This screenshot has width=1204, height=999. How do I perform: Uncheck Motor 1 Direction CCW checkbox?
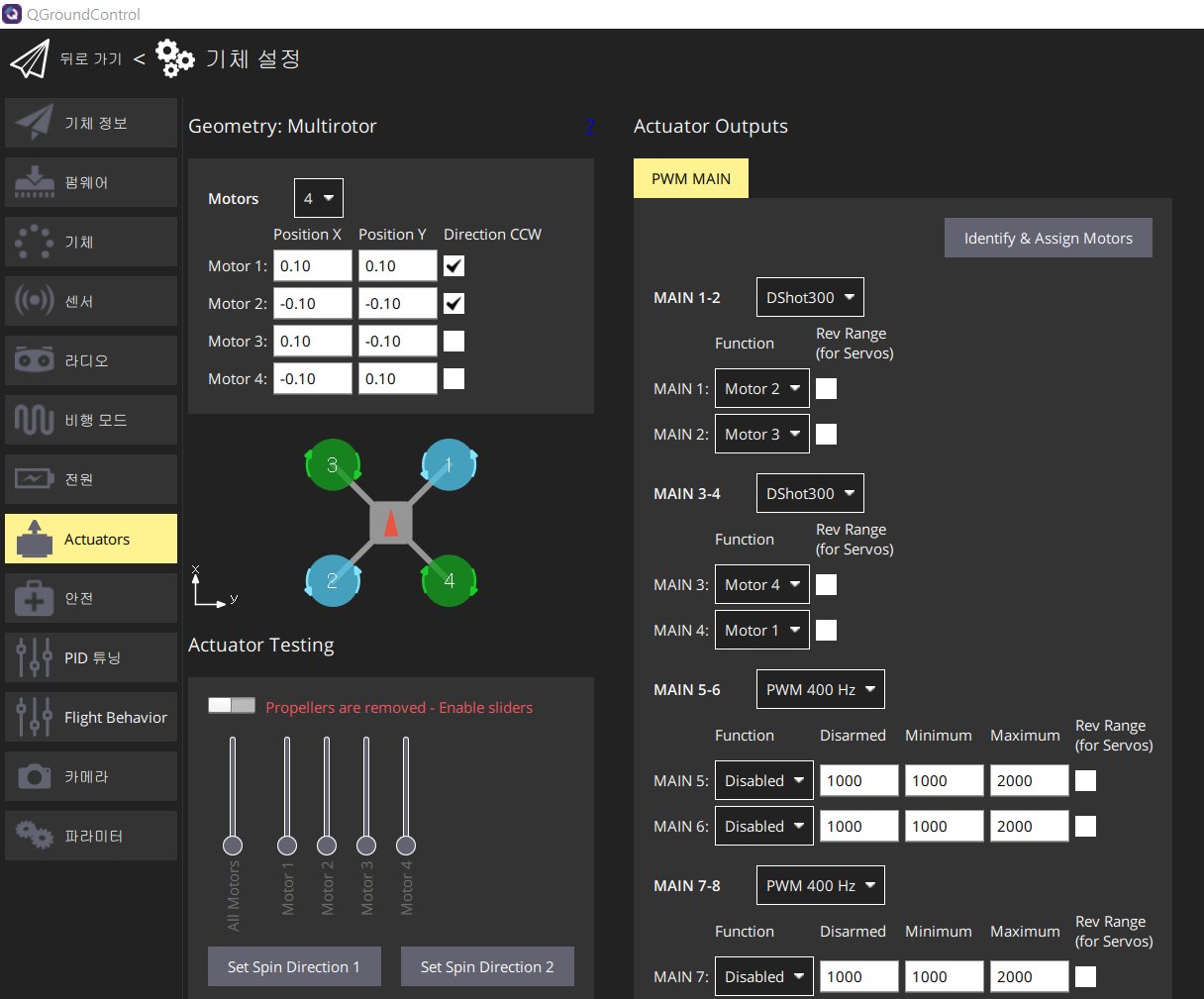coord(453,266)
